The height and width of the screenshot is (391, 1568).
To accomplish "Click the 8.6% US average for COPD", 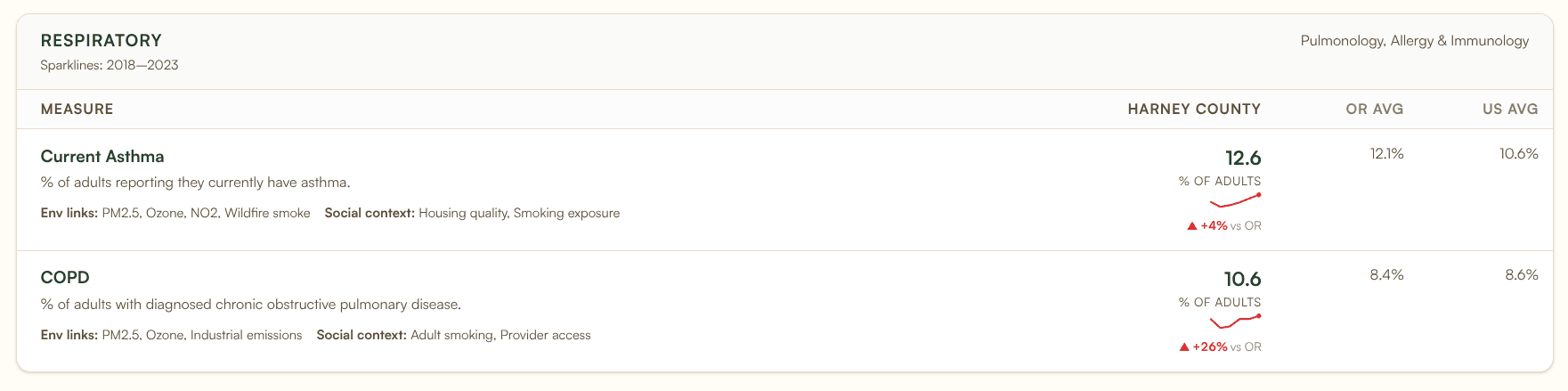I will point(1521,275).
